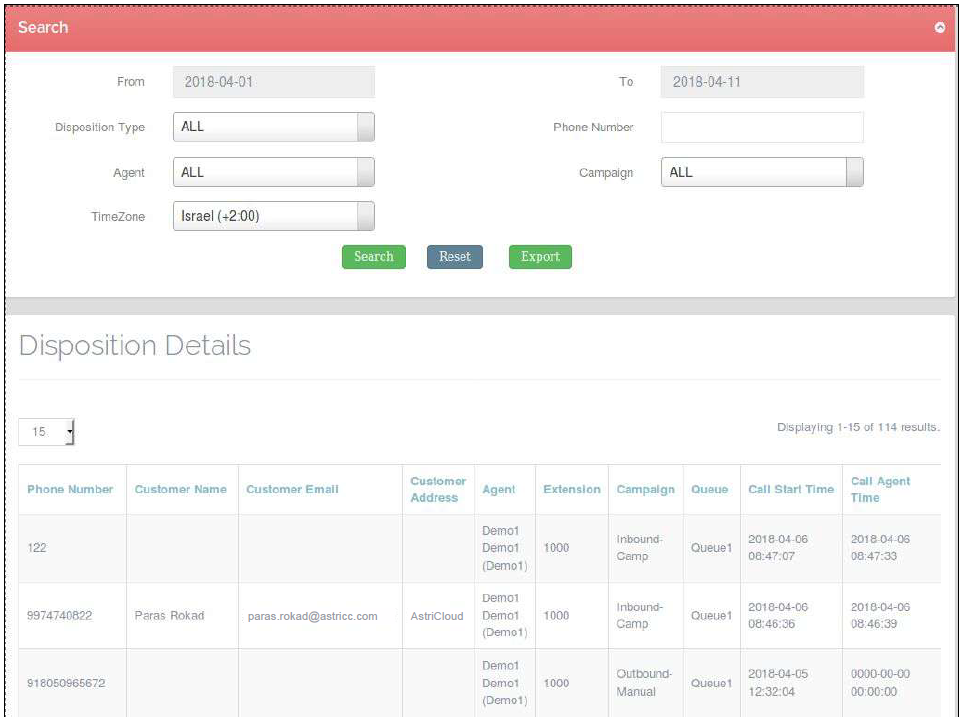Change TimeZone from Israel (+2:00)
Image resolution: width=965 pixels, height=724 pixels.
[x=273, y=216]
